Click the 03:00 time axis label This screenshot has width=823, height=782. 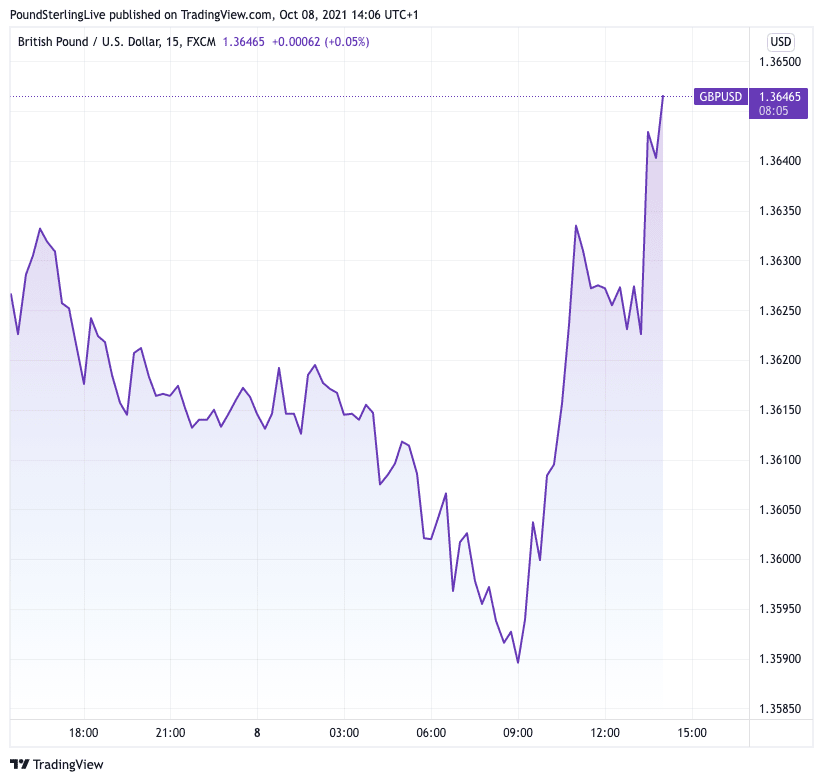[x=344, y=733]
